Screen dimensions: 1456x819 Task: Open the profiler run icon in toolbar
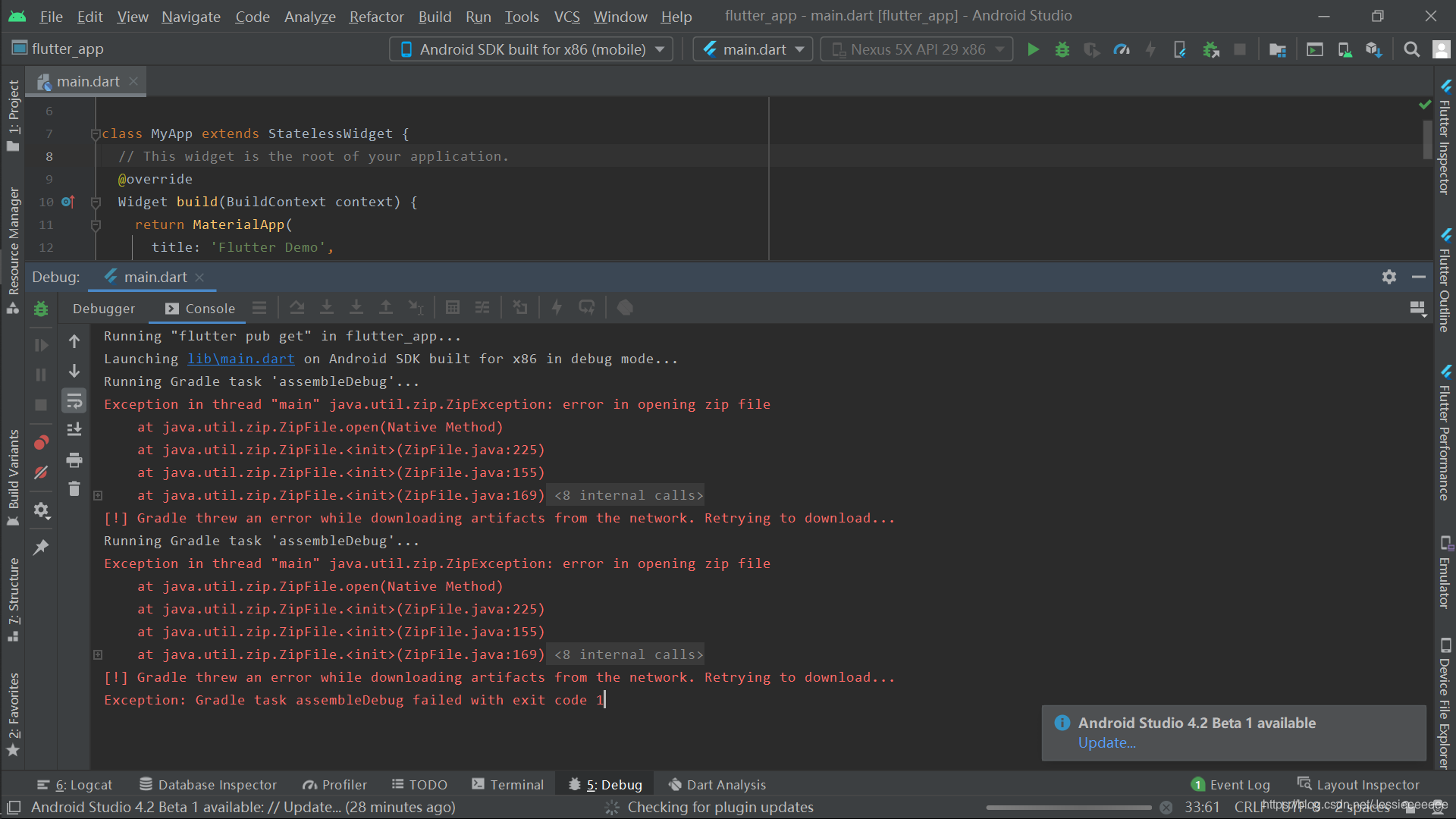click(1122, 50)
